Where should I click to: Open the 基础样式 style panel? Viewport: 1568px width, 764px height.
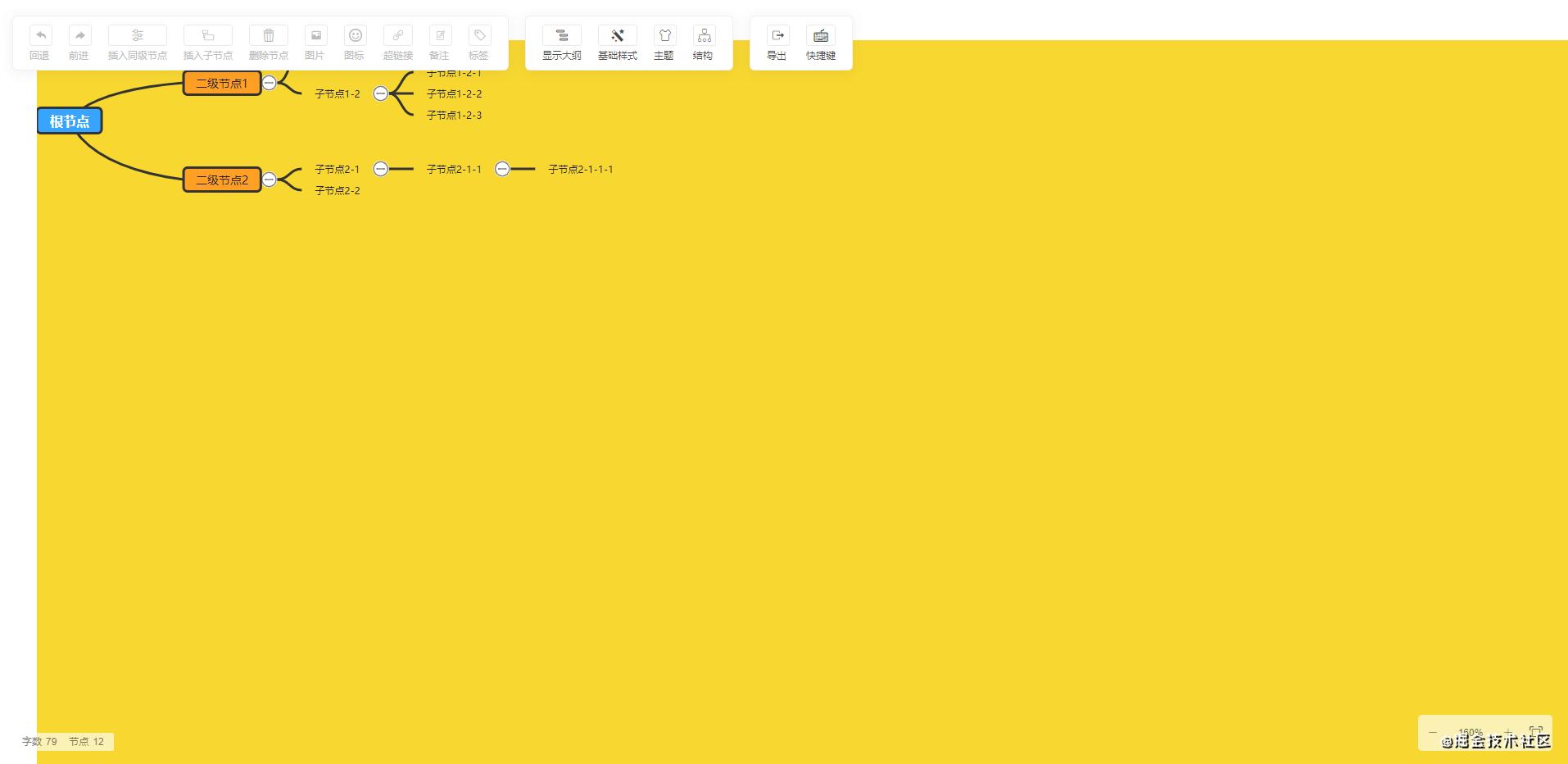(x=618, y=35)
